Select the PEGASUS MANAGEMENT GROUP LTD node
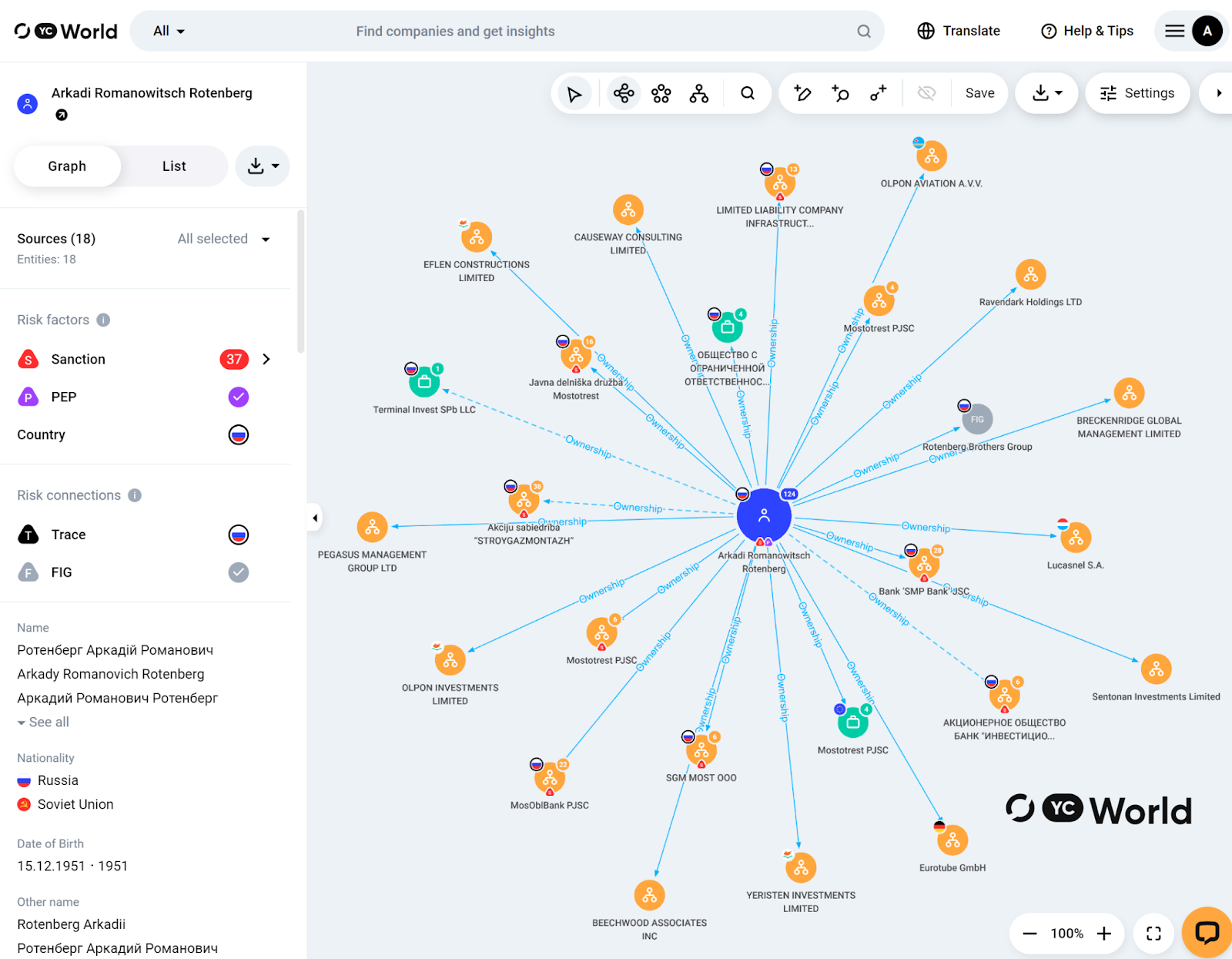 click(x=373, y=528)
